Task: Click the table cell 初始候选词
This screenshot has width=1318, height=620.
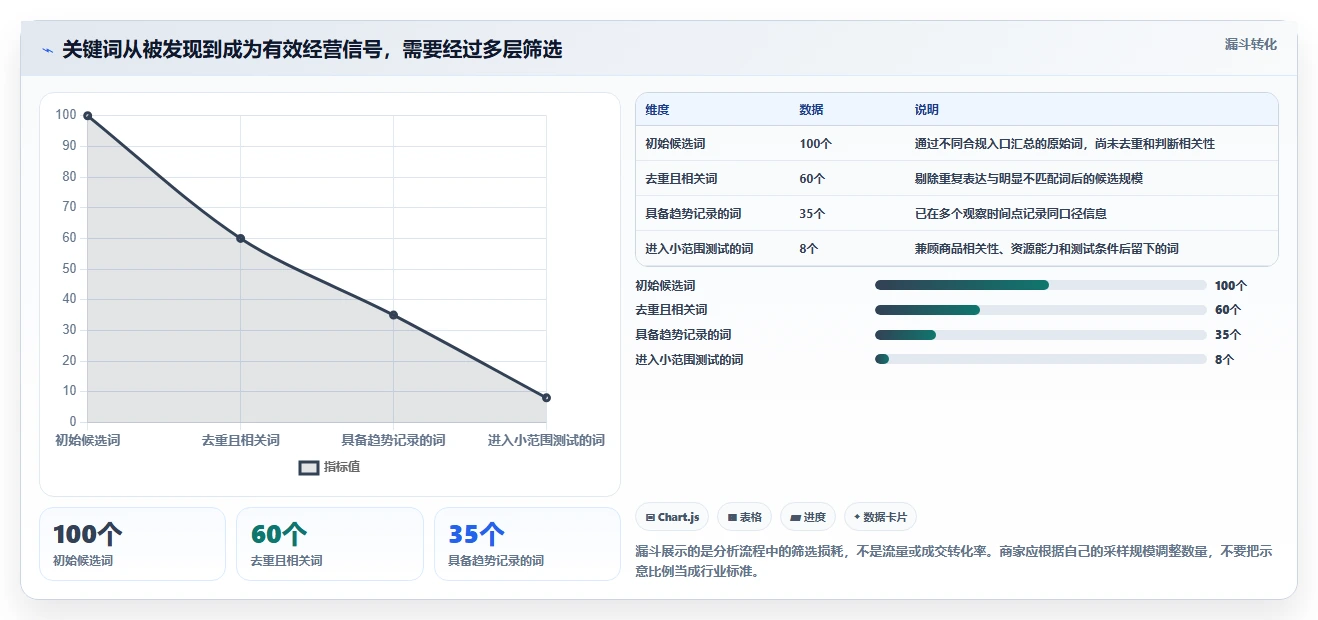Action: pyautogui.click(x=675, y=144)
